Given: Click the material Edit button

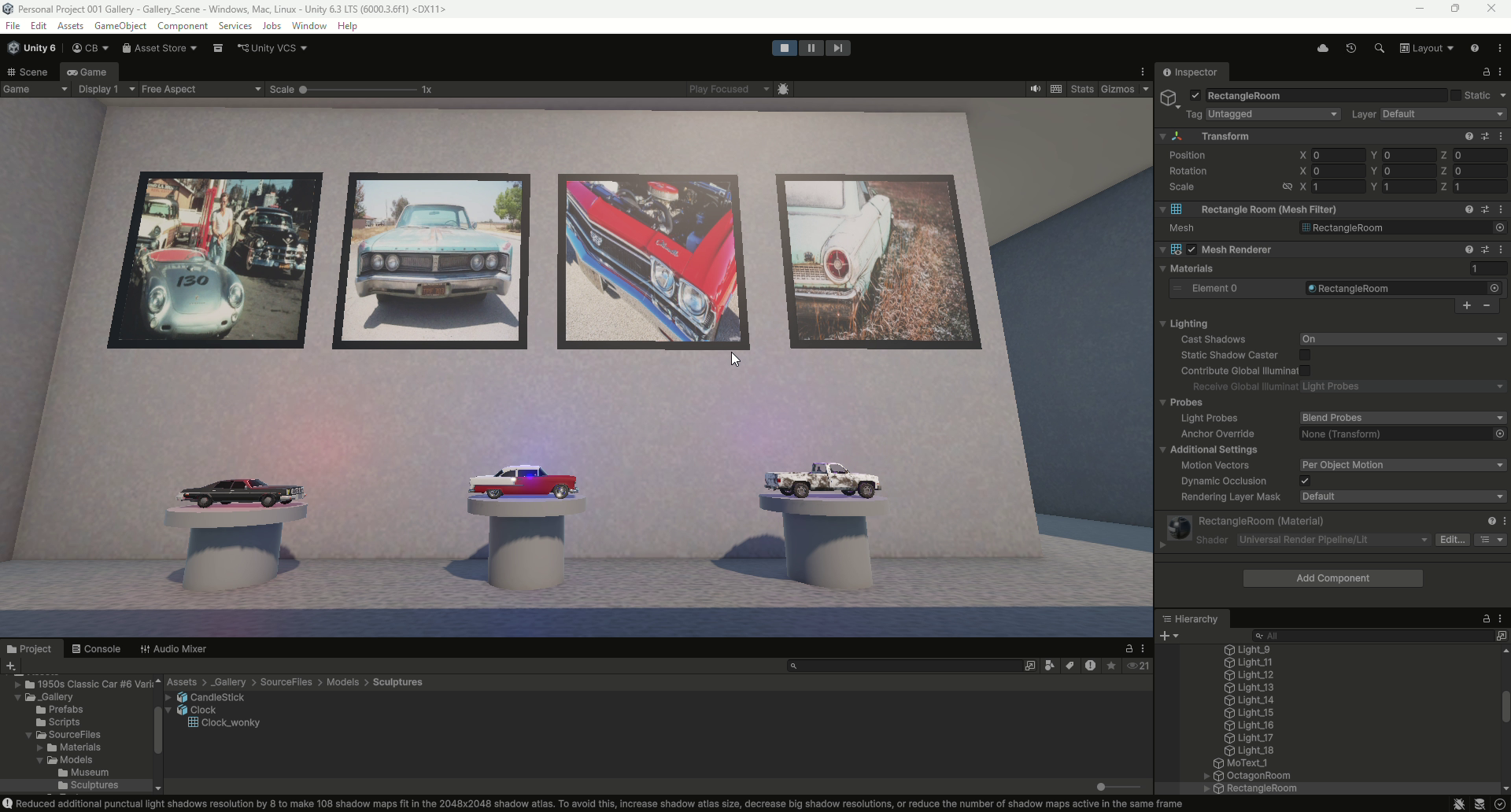Looking at the screenshot, I should 1452,540.
